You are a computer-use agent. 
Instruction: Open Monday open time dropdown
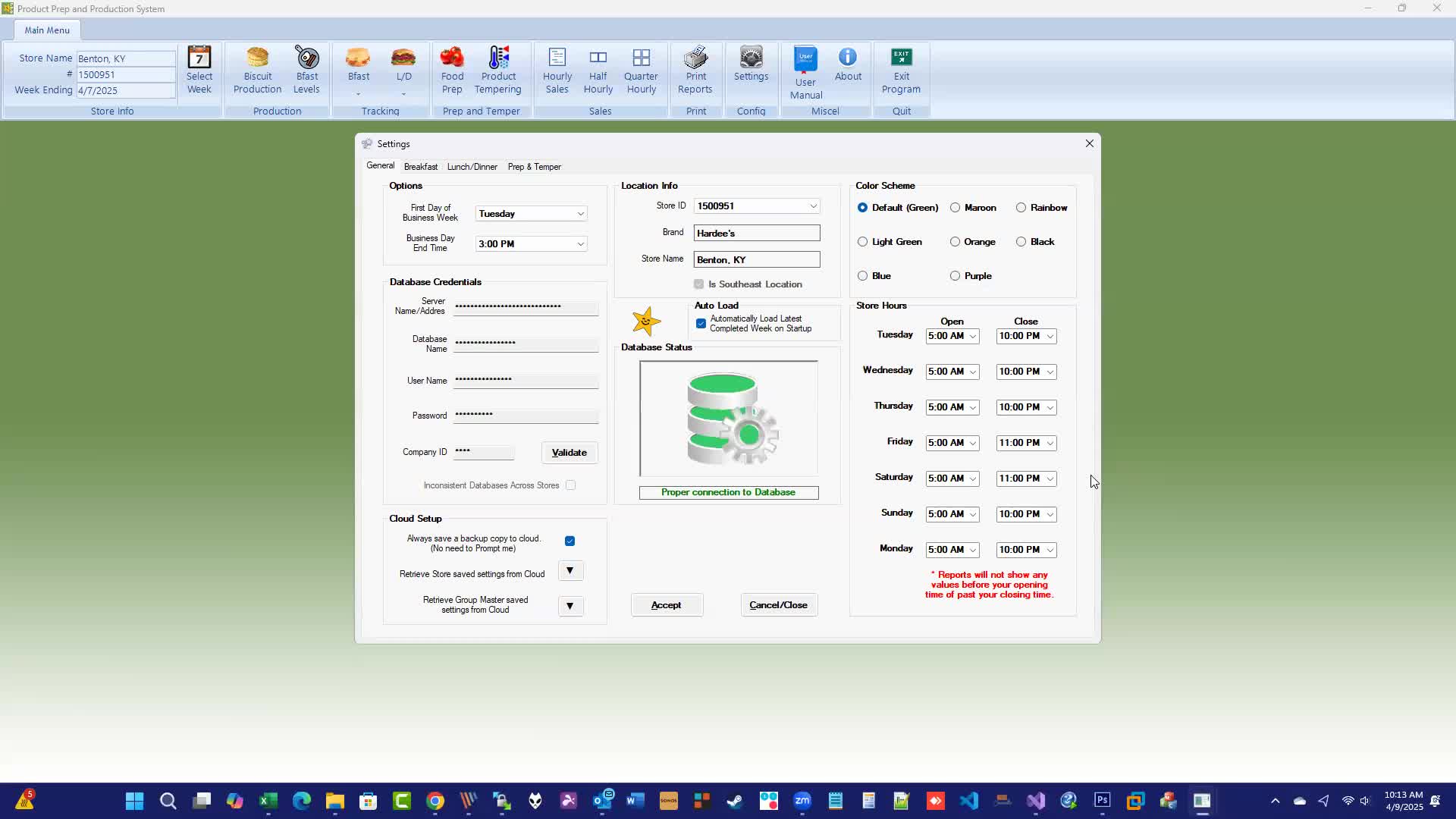952,550
